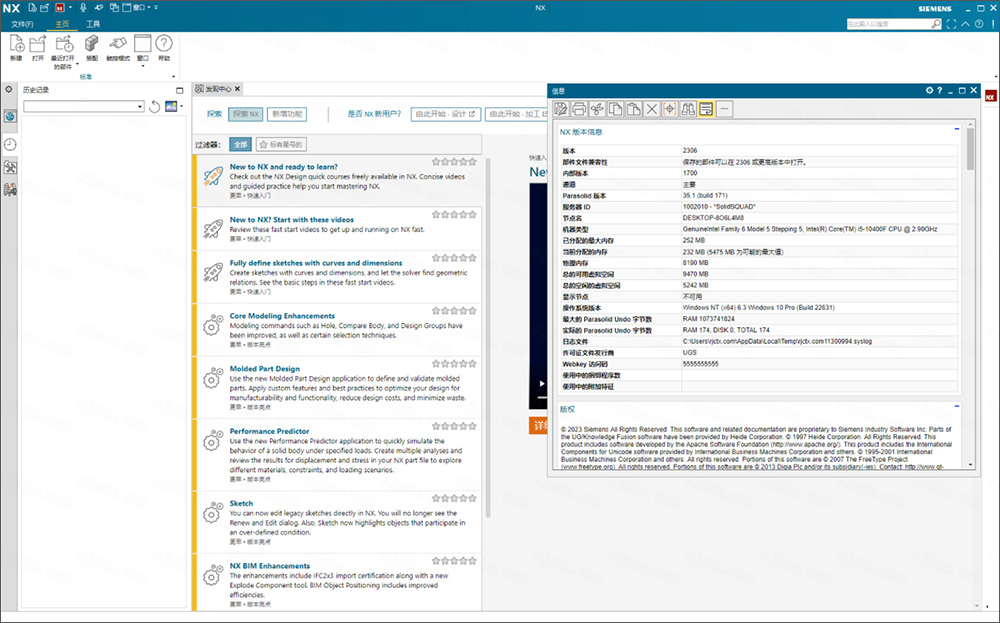Viewport: 1000px width, 623px height.
Task: Click the new document icon in quick access bar
Action: point(33,8)
